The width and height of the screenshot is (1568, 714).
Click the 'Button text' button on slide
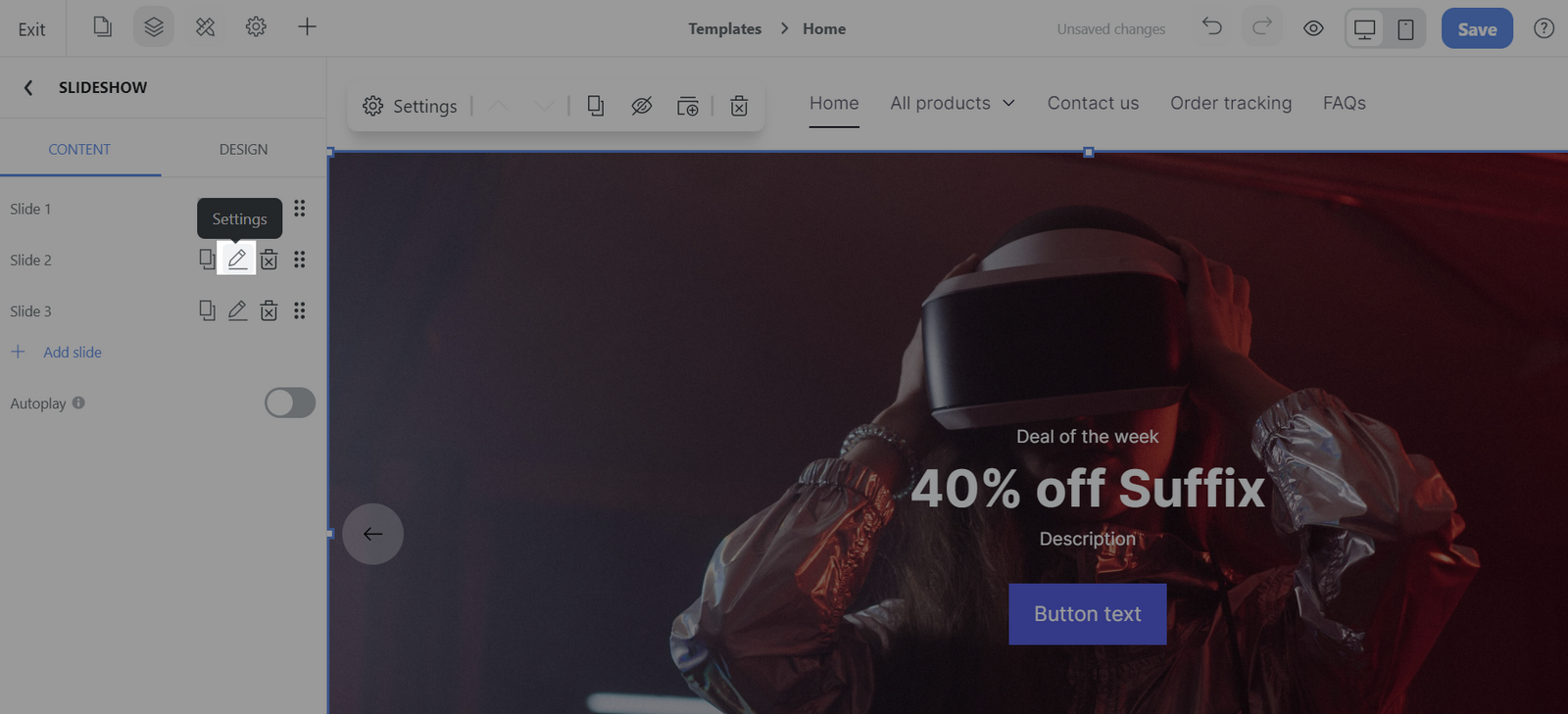pos(1088,614)
